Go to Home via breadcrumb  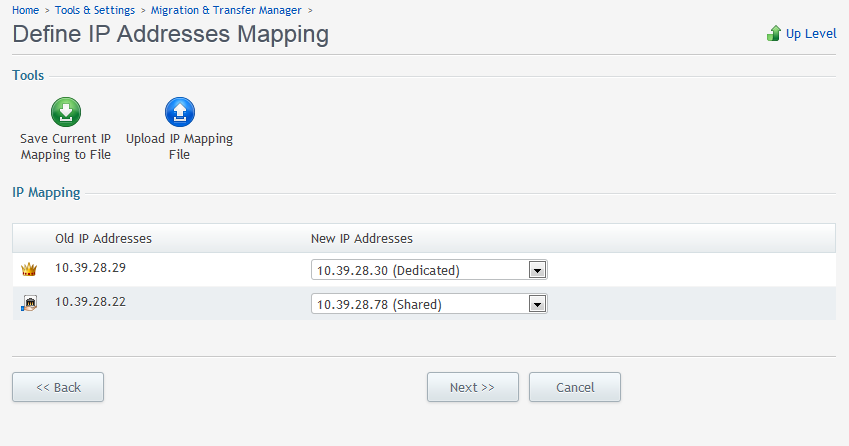coord(25,10)
